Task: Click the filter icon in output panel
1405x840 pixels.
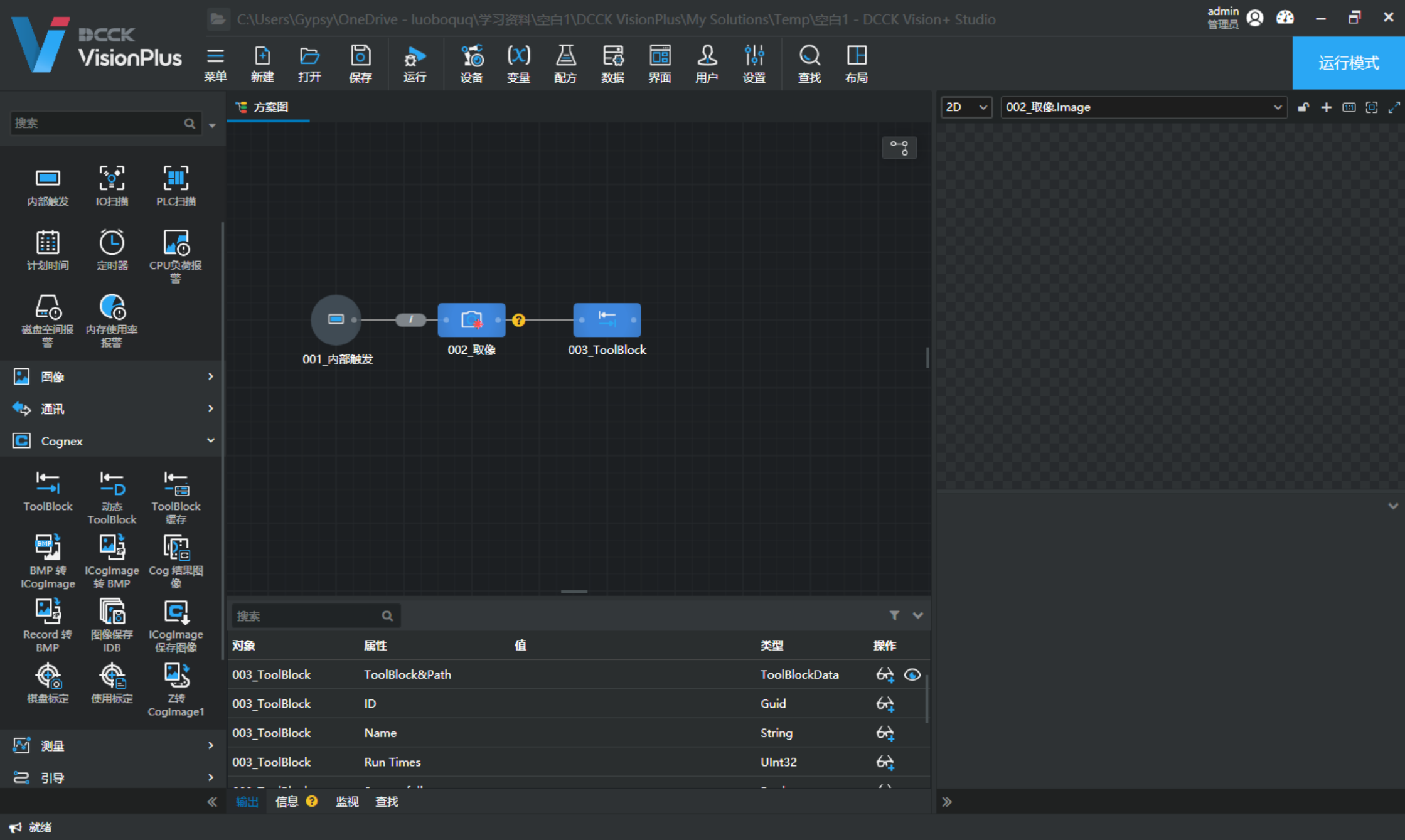Action: click(894, 615)
